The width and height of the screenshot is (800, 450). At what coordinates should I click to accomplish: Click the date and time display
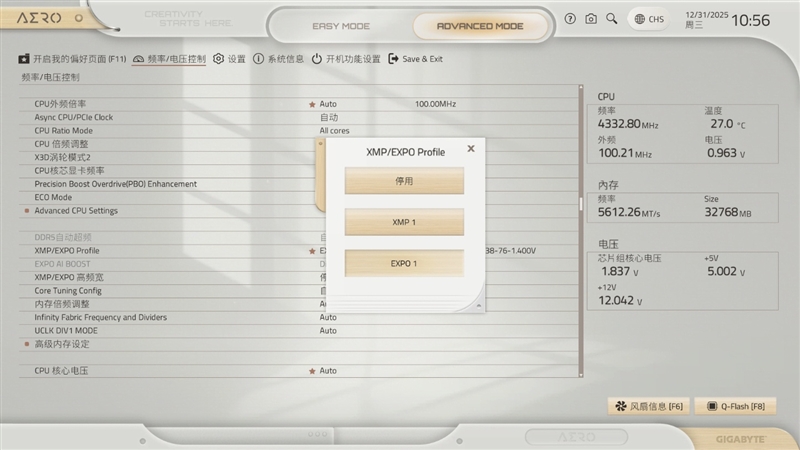click(727, 20)
